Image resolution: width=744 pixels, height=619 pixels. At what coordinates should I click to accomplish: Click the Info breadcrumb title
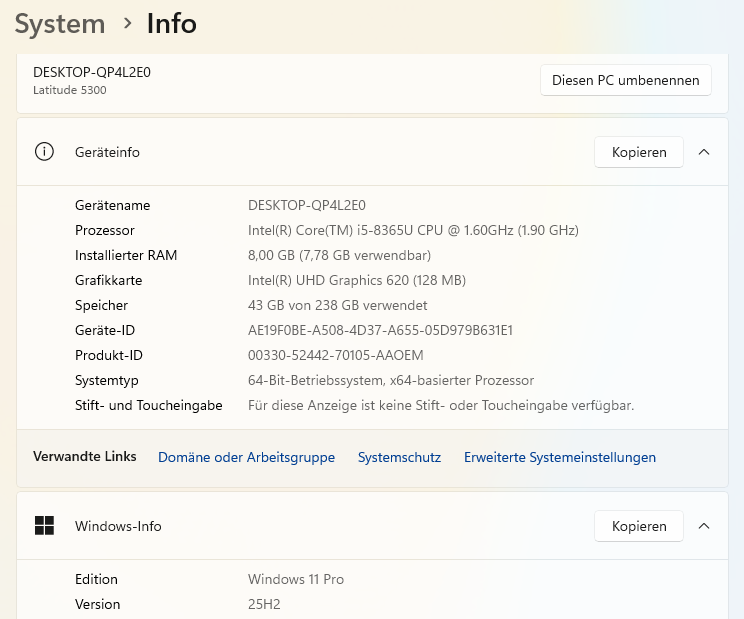(x=172, y=24)
